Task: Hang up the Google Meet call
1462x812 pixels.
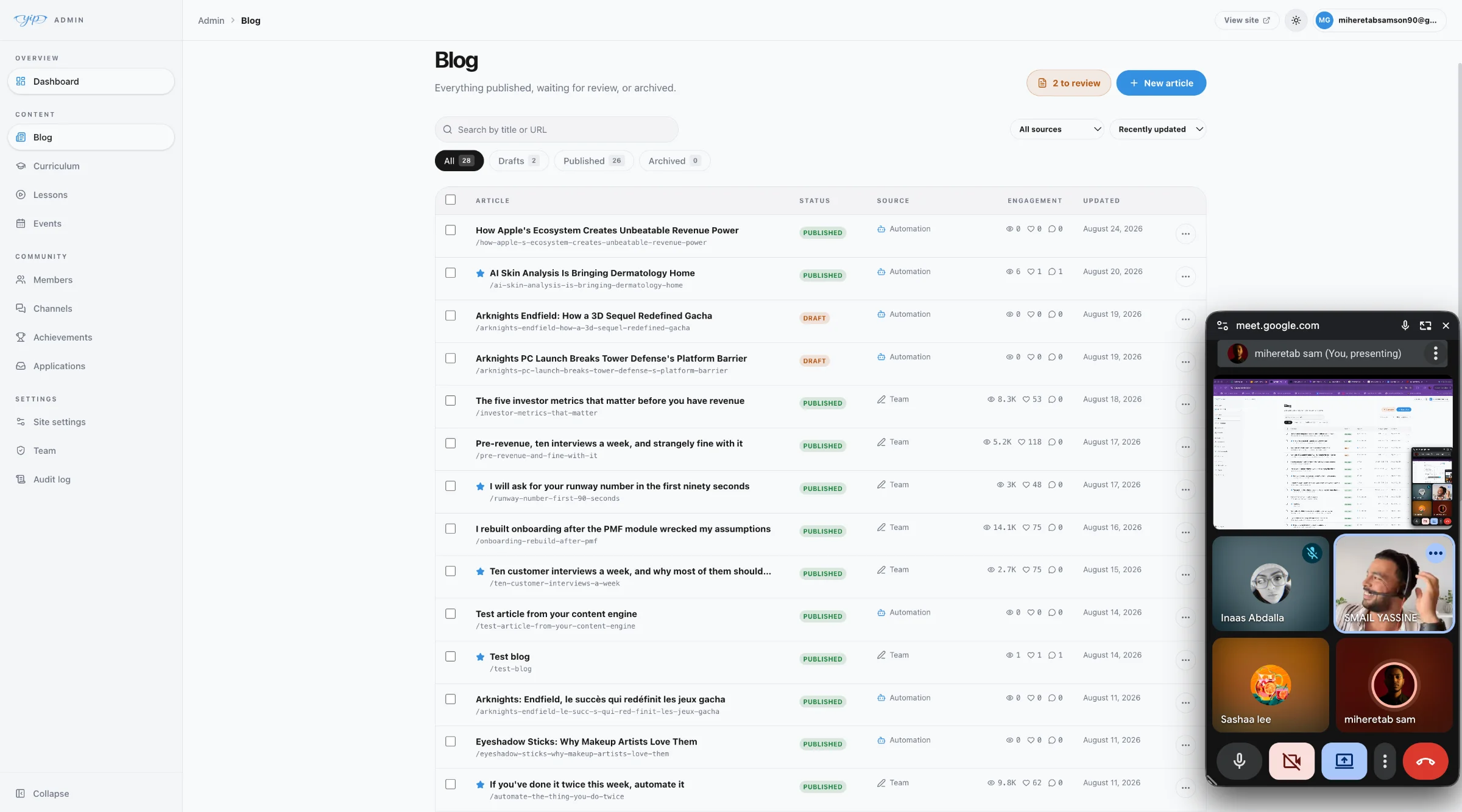Action: coord(1425,761)
